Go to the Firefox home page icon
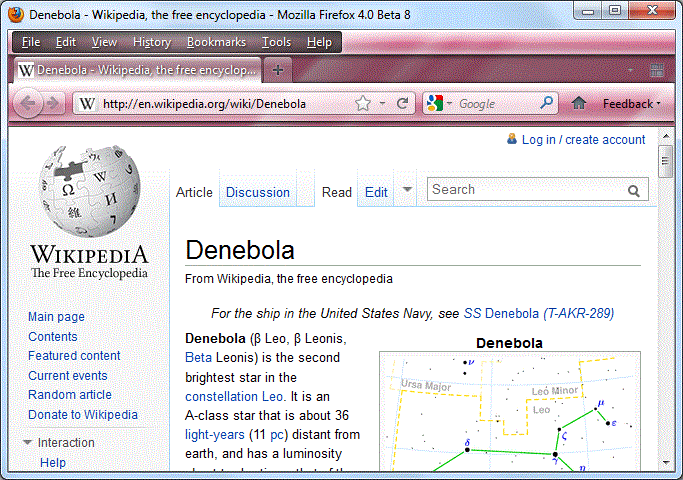 [x=578, y=103]
